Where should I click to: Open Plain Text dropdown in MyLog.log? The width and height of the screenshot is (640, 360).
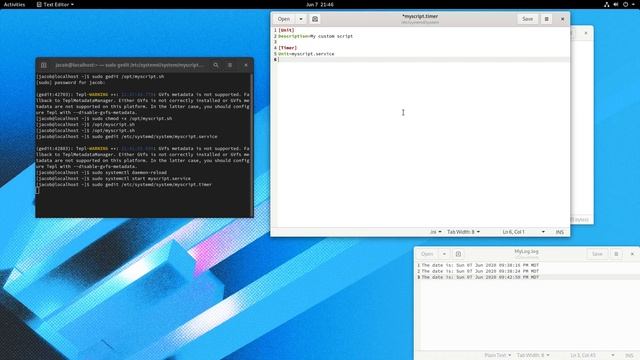(498, 356)
